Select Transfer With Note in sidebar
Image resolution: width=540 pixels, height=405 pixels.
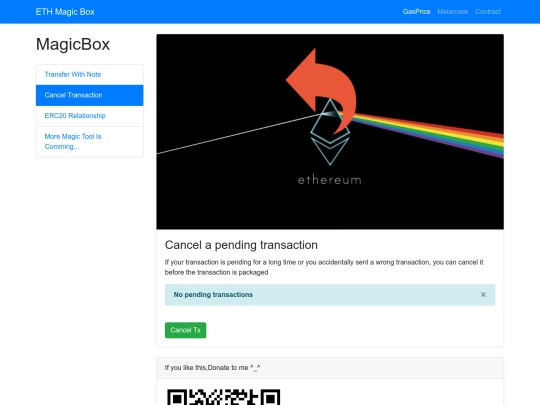coord(90,74)
